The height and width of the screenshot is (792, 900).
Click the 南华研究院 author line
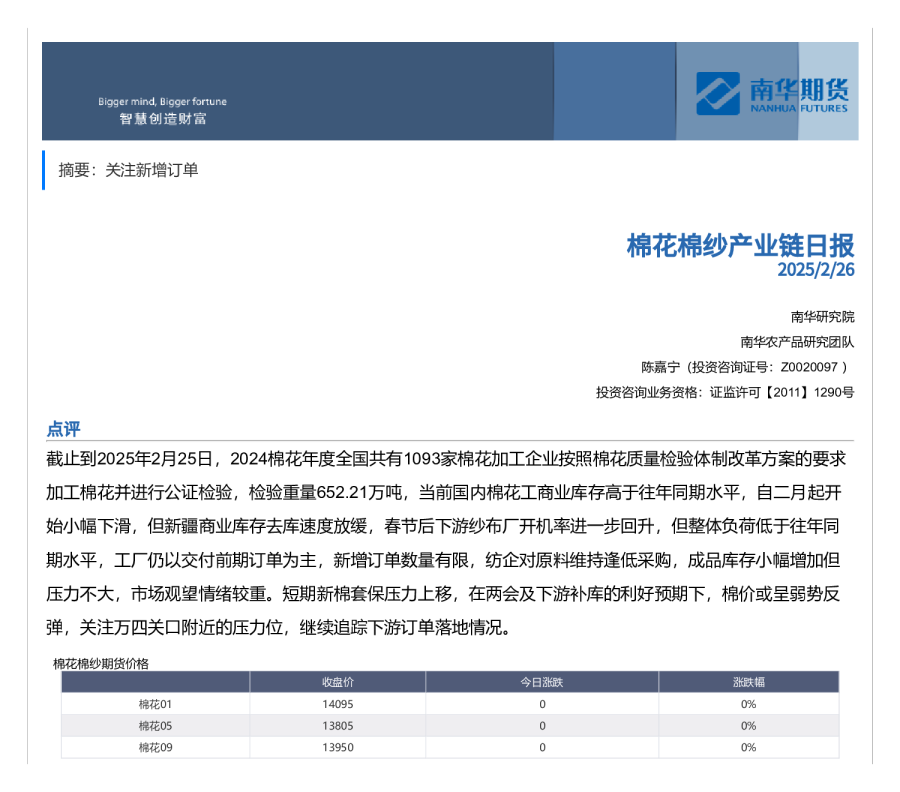tap(822, 317)
